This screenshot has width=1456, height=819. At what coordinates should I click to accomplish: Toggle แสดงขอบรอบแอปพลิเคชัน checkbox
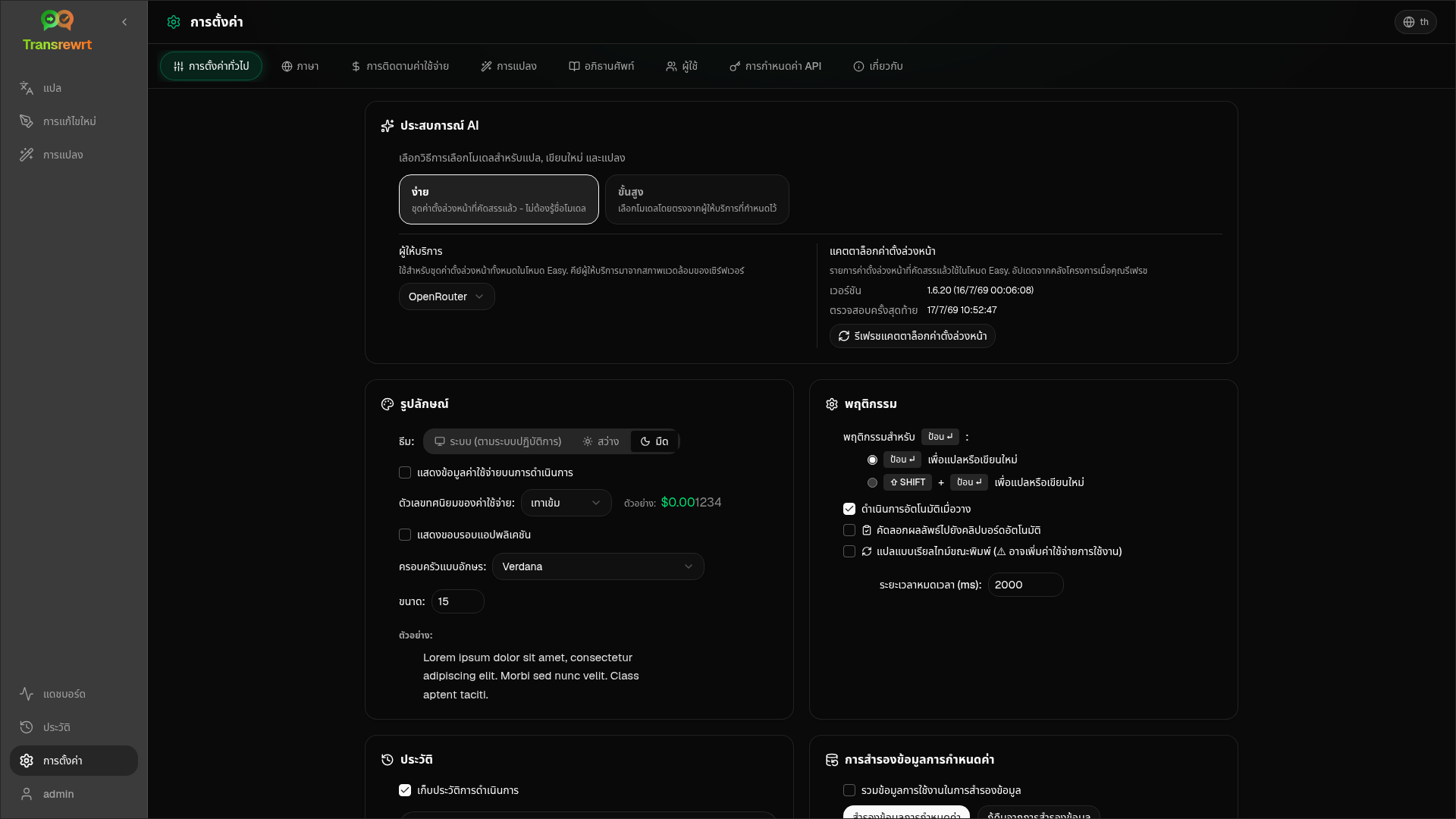point(405,535)
